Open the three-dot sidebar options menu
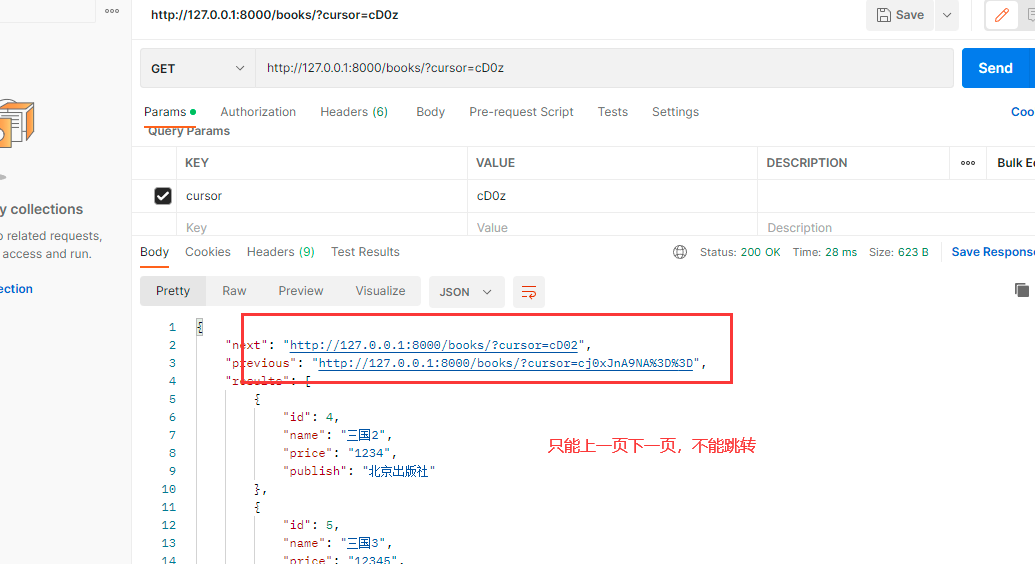This screenshot has width=1035, height=564. [112, 11]
